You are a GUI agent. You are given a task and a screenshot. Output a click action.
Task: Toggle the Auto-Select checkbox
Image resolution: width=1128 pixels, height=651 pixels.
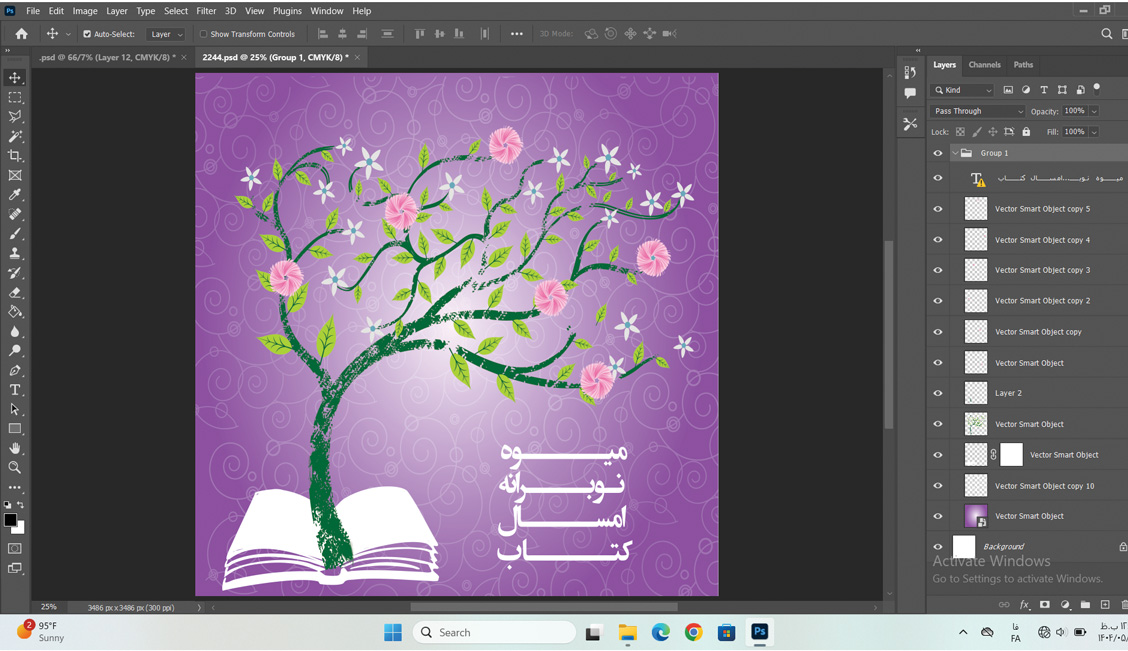pyautogui.click(x=87, y=34)
